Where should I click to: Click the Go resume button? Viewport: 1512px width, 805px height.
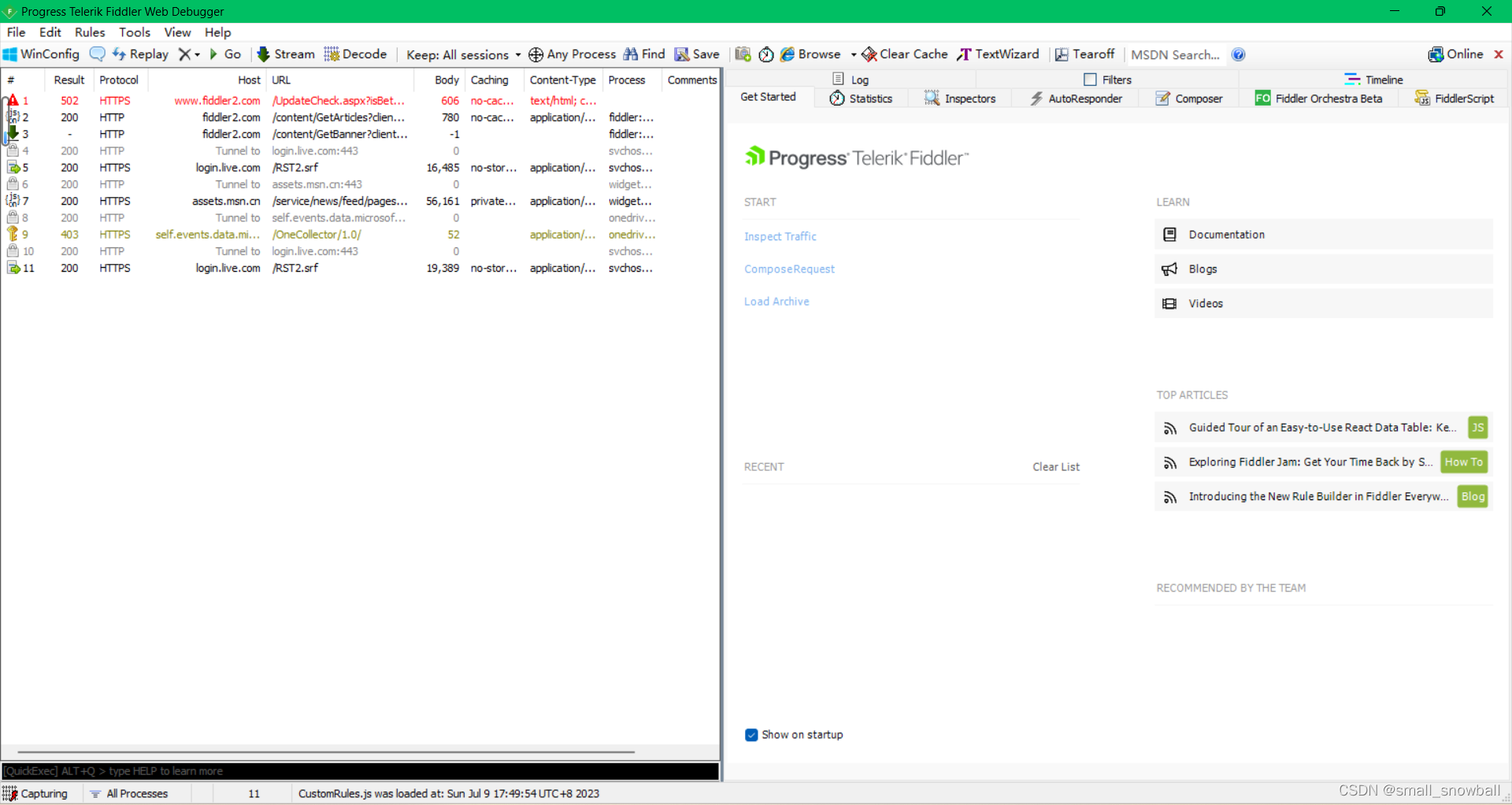tap(224, 54)
